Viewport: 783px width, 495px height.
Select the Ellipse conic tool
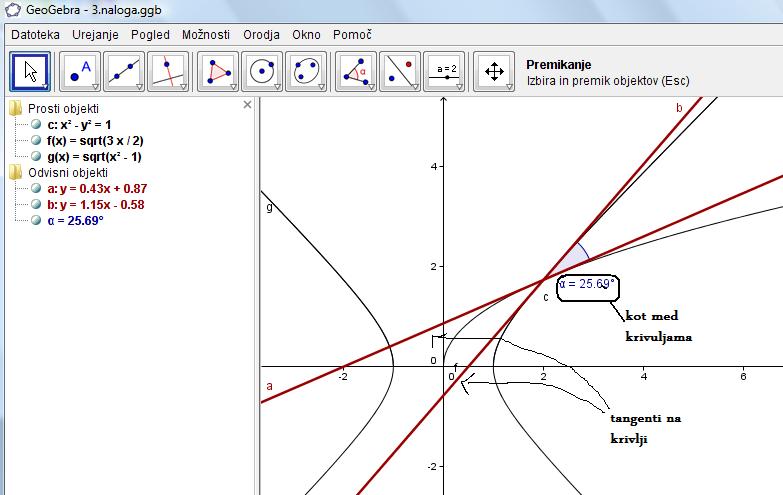pyautogui.click(x=306, y=72)
